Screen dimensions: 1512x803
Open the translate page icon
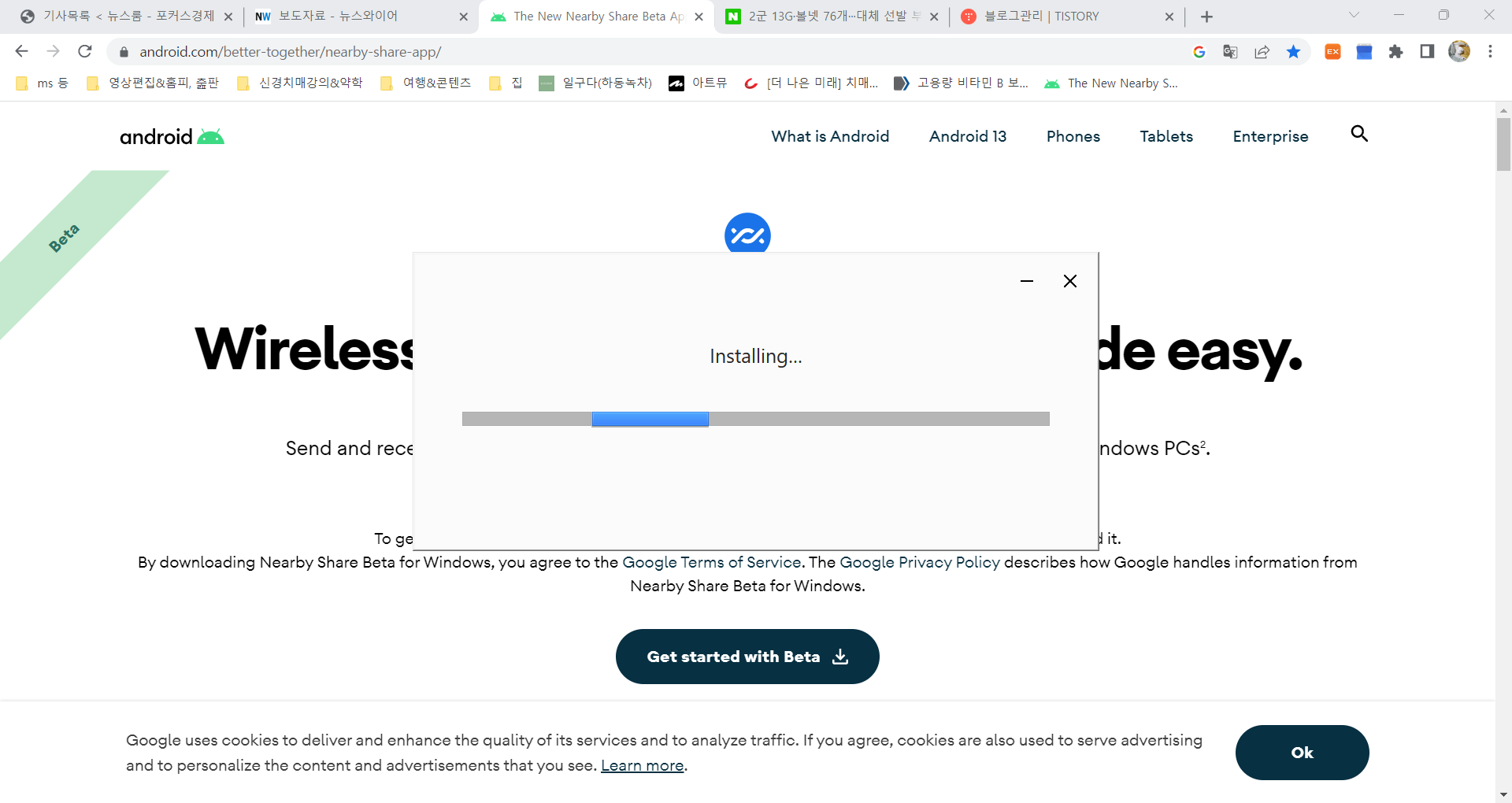[1230, 52]
